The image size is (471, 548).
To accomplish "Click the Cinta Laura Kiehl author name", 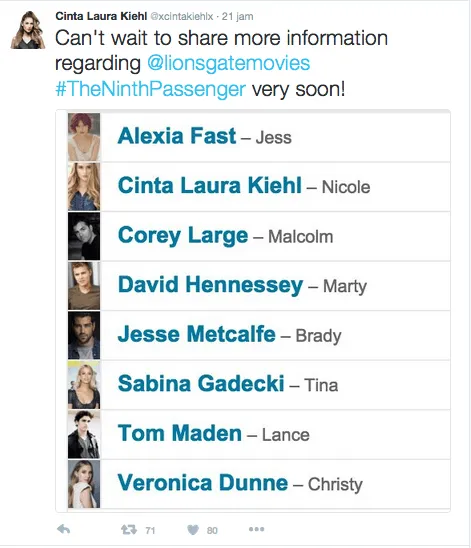I will click(101, 16).
